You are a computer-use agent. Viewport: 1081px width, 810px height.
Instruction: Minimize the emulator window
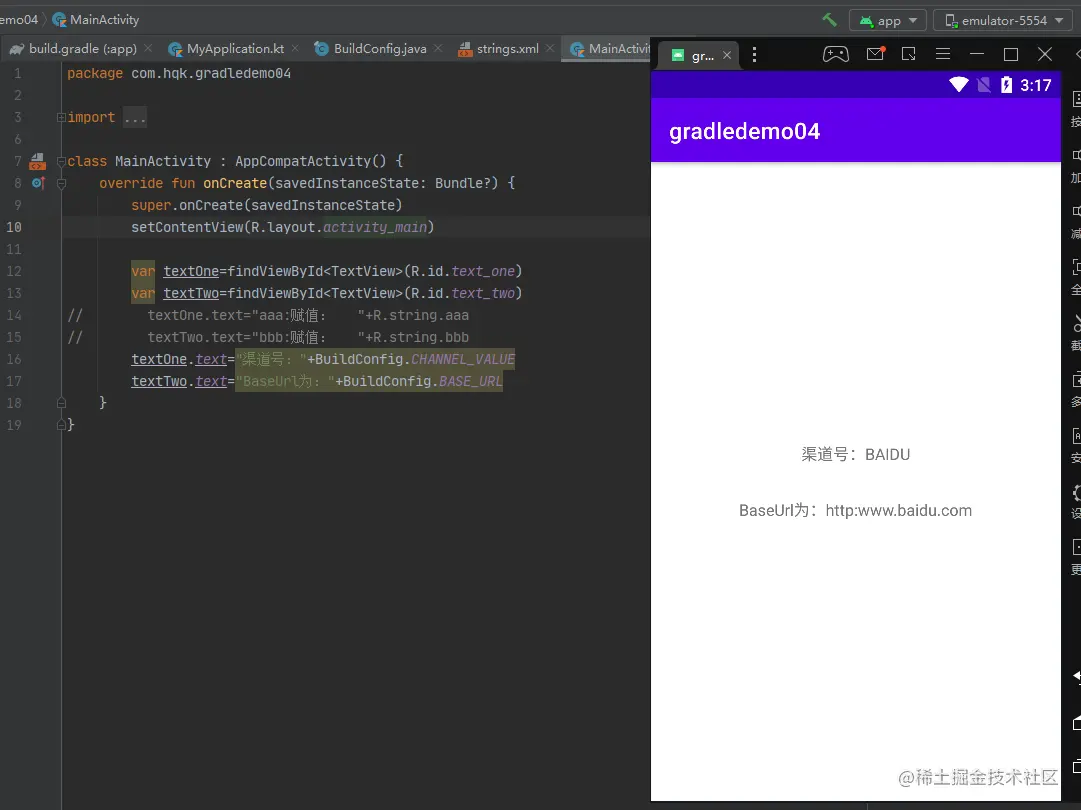tap(977, 54)
